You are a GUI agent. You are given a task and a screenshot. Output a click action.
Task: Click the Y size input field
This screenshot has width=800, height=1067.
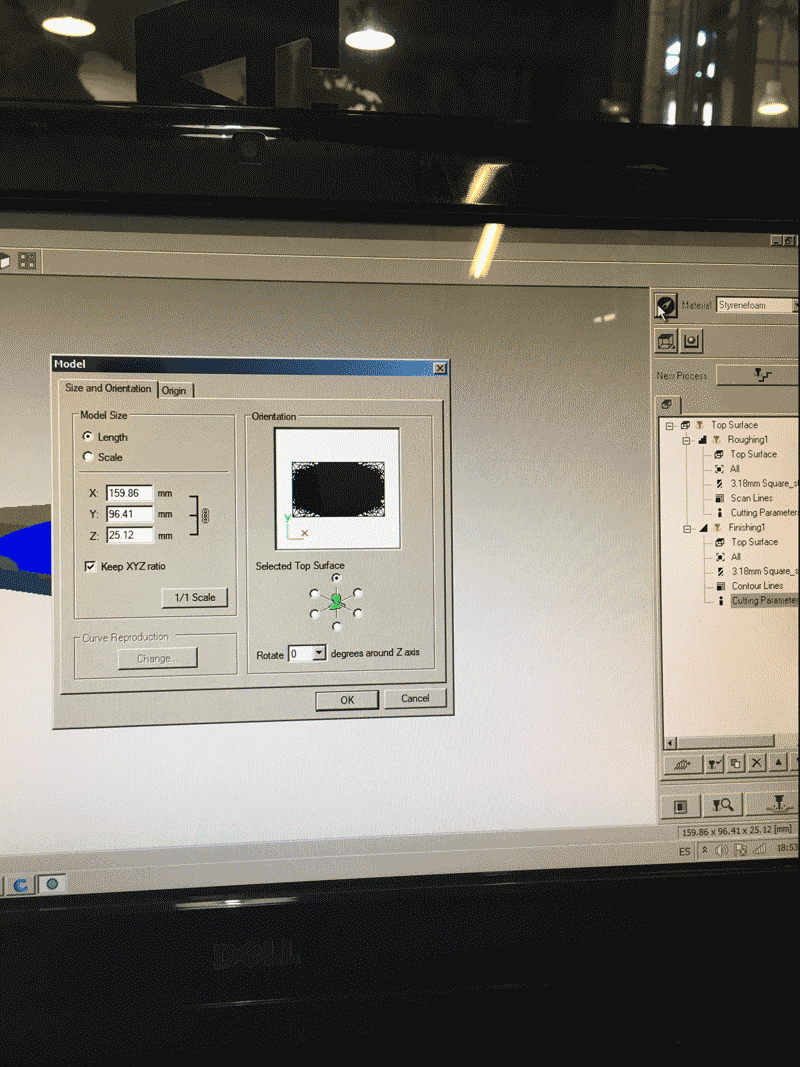coord(129,514)
